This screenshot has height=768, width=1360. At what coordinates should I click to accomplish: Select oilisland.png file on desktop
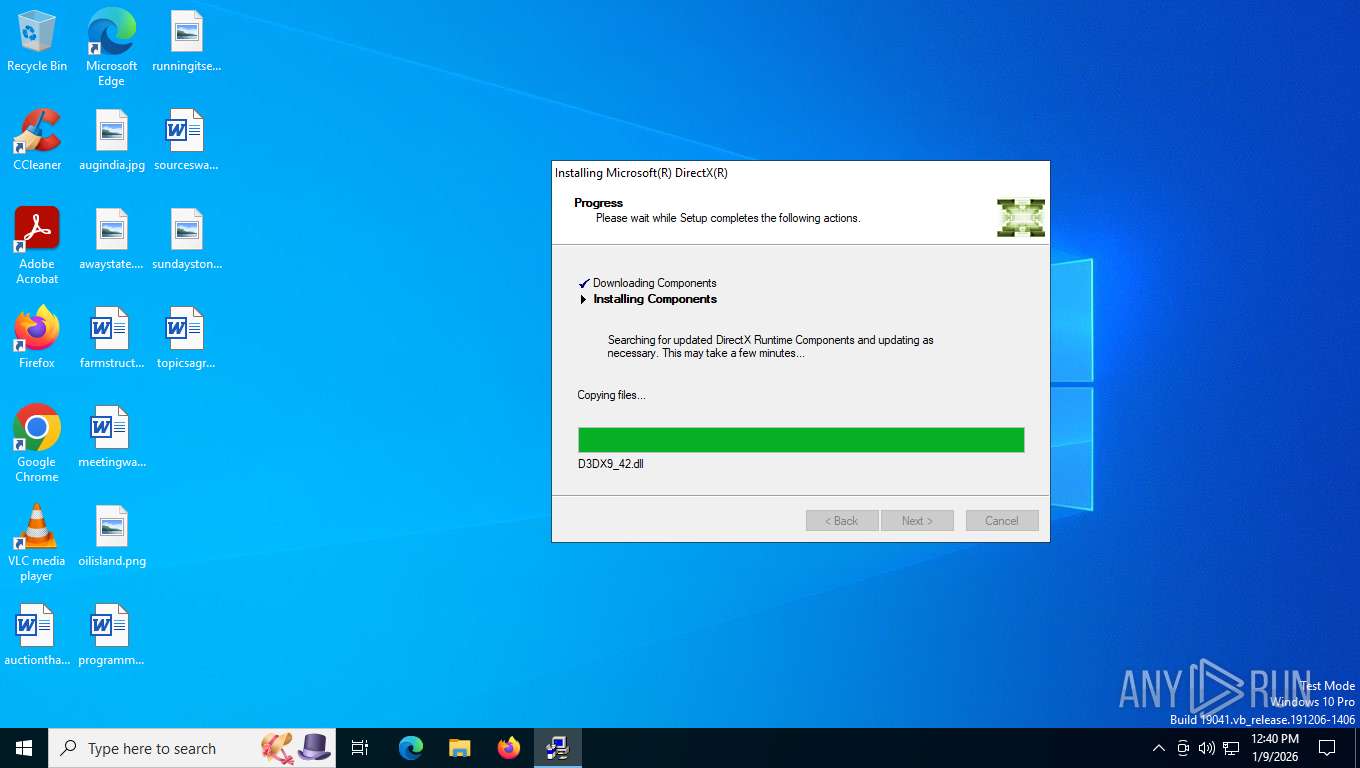click(111, 536)
